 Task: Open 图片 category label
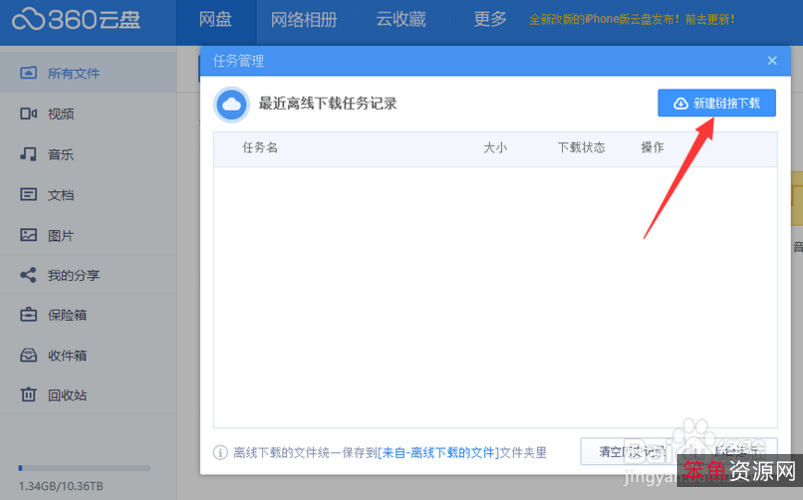pyautogui.click(x=61, y=235)
